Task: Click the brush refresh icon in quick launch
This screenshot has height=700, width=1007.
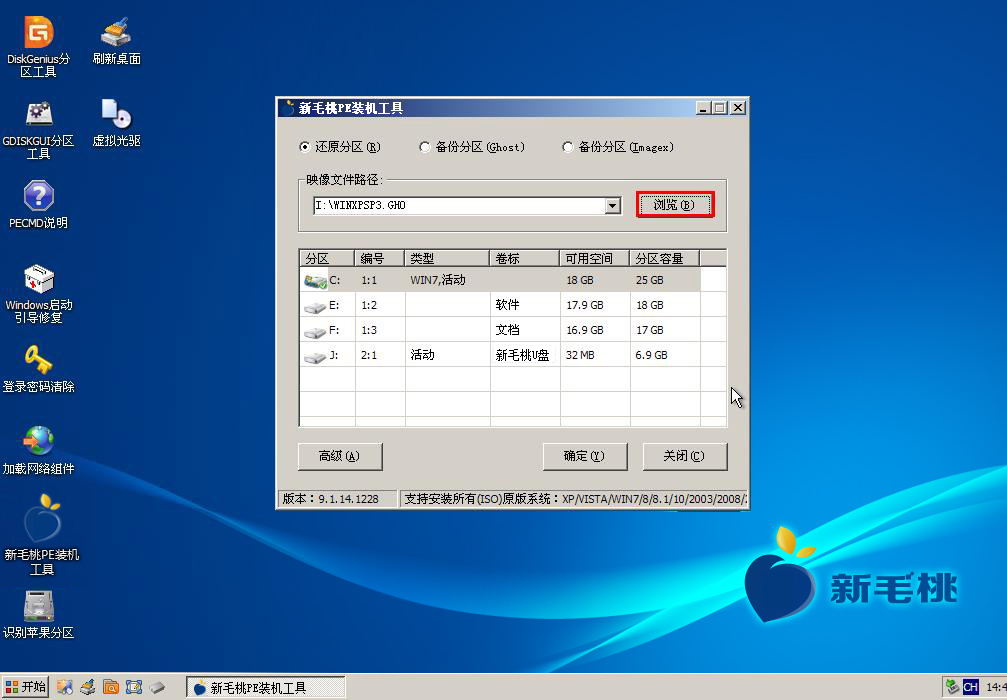Action: tap(87, 687)
